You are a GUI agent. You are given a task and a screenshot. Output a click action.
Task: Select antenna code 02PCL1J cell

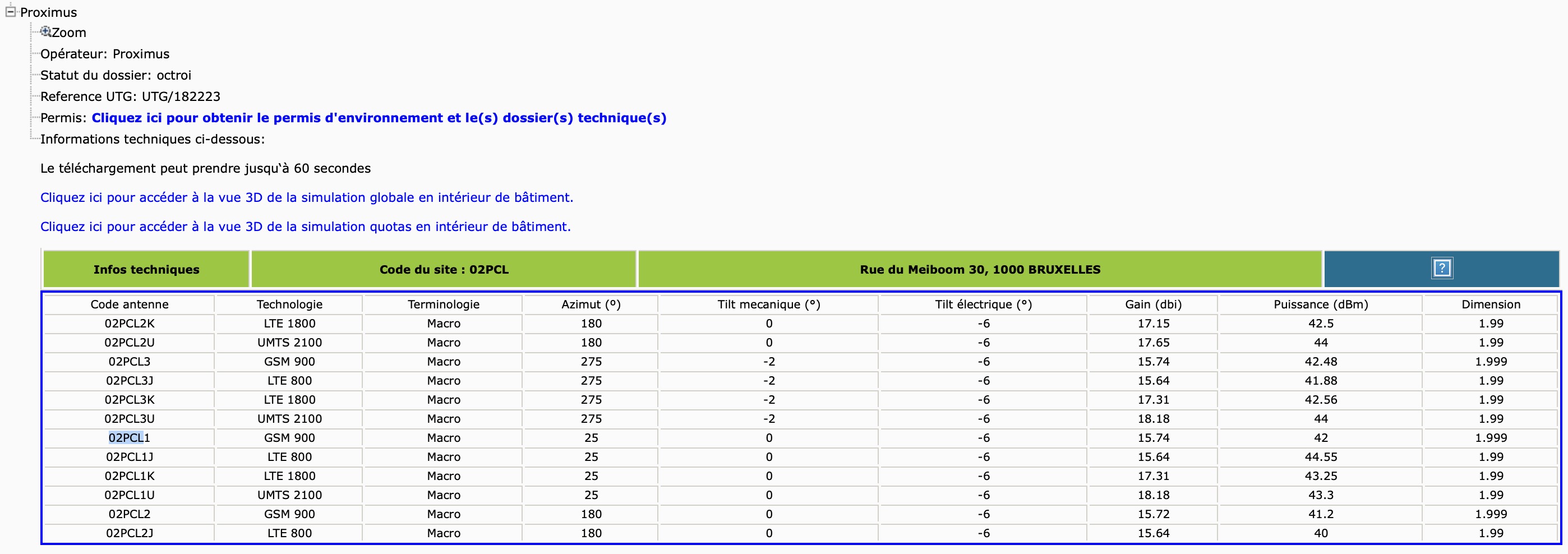[x=130, y=456]
